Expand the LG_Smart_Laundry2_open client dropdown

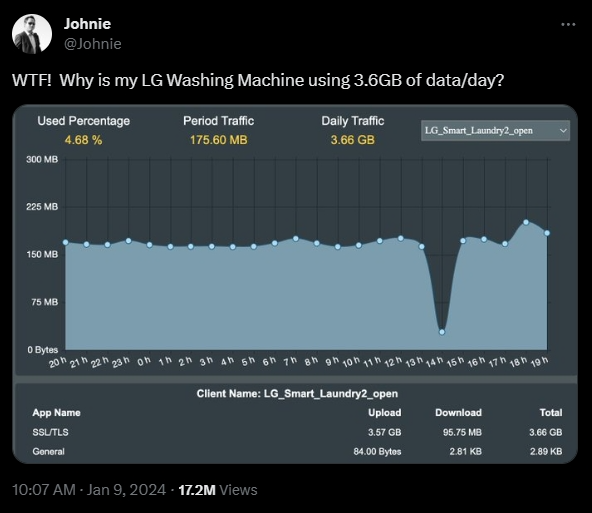pos(495,131)
